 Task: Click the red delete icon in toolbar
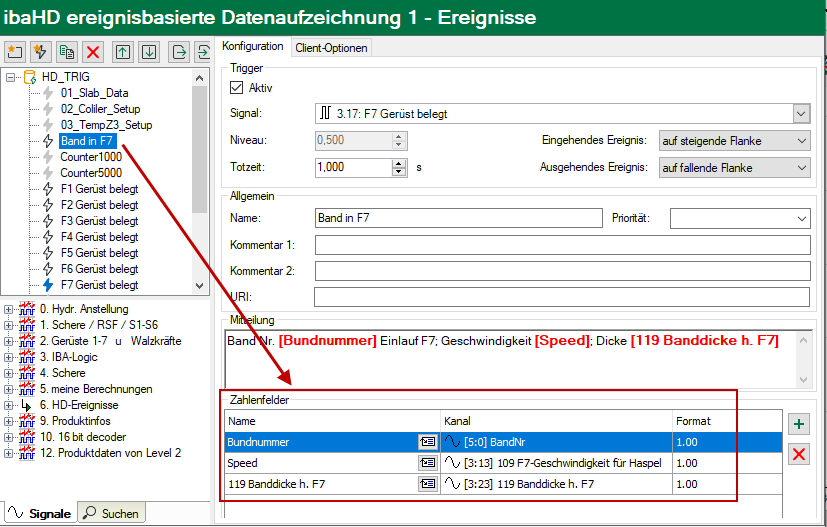[93, 51]
